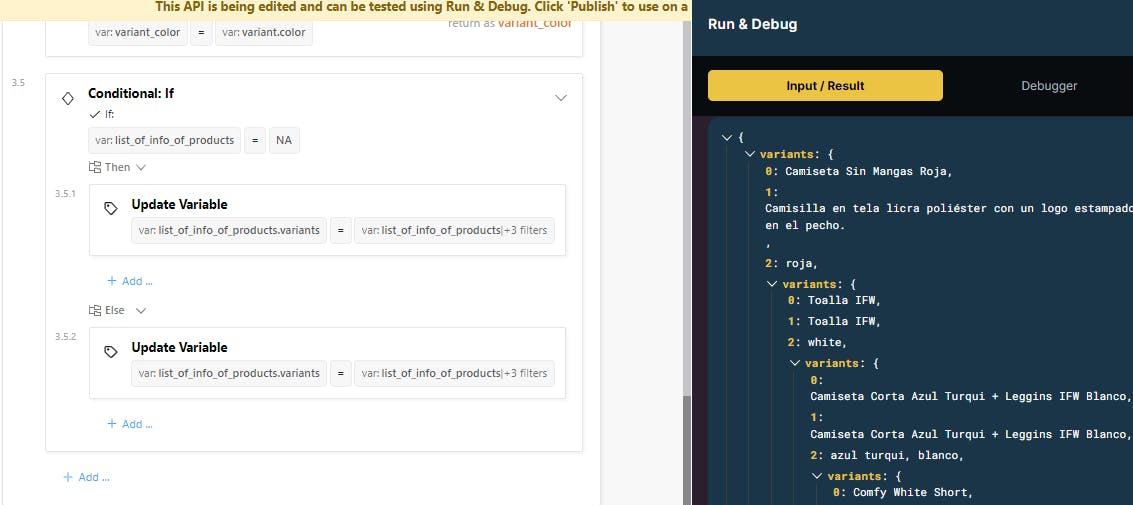Click 'Add ...' under the Else branch
This screenshot has height=505, width=1133.
[130, 424]
